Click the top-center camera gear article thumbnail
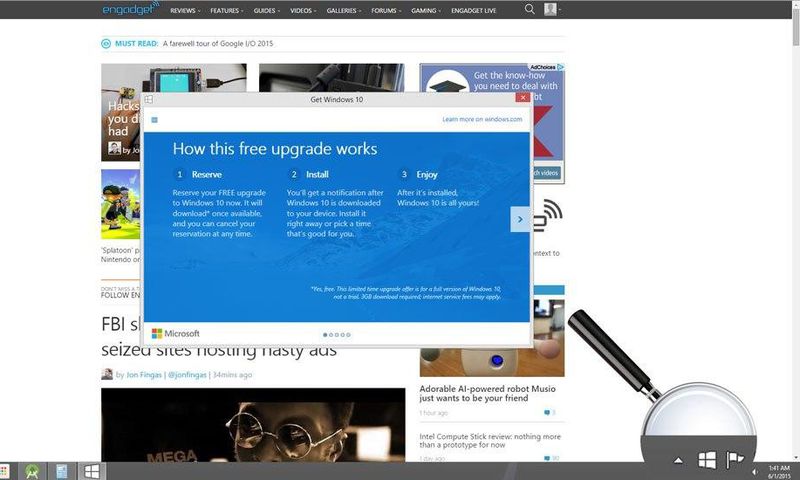The image size is (800, 480). pyautogui.click(x=332, y=78)
